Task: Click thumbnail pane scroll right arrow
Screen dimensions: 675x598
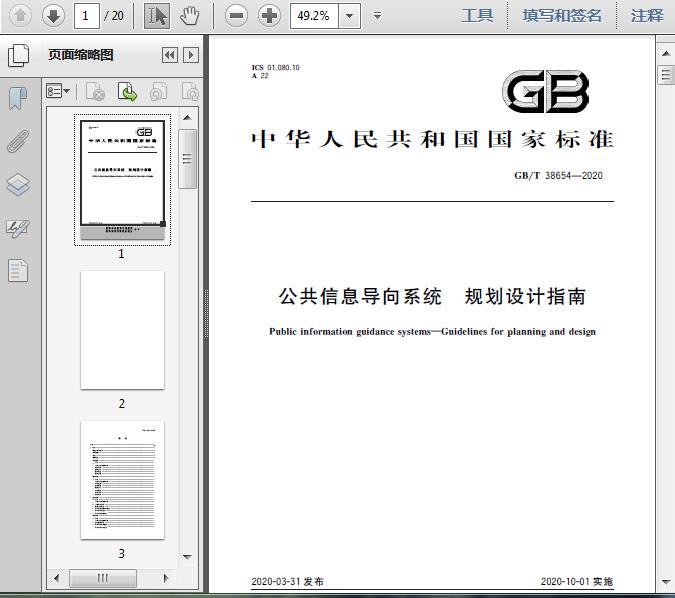Action: pos(166,578)
